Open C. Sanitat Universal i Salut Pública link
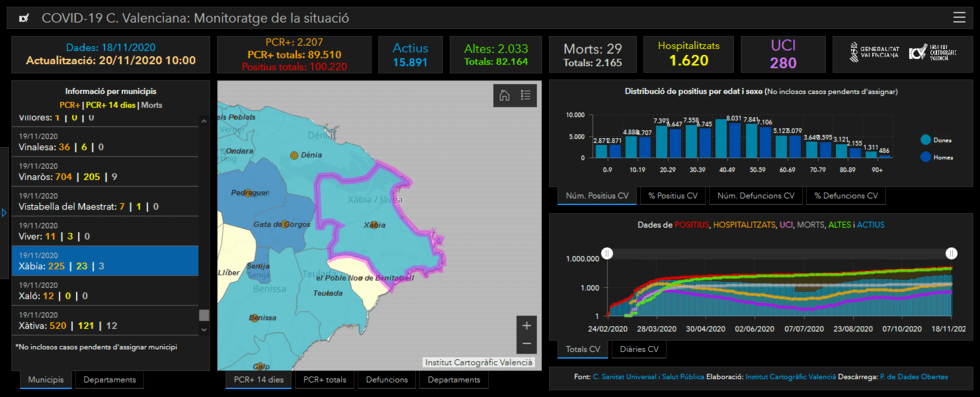Screen dimensions: 980x397 click(x=648, y=377)
